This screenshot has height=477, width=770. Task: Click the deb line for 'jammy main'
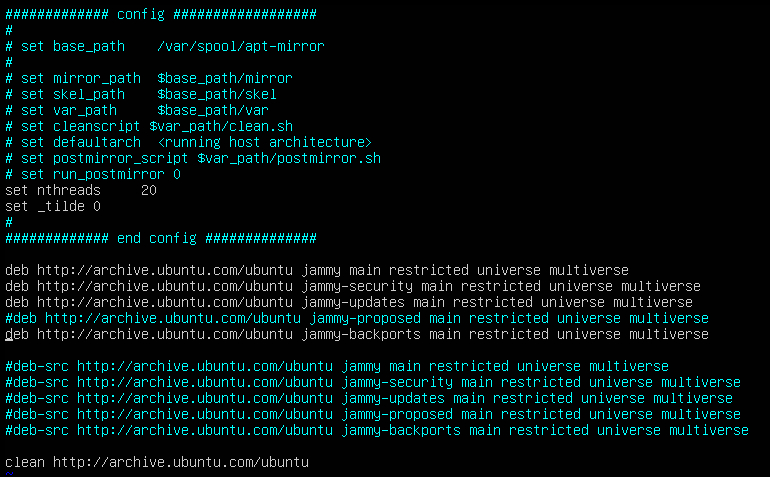[x=317, y=270]
